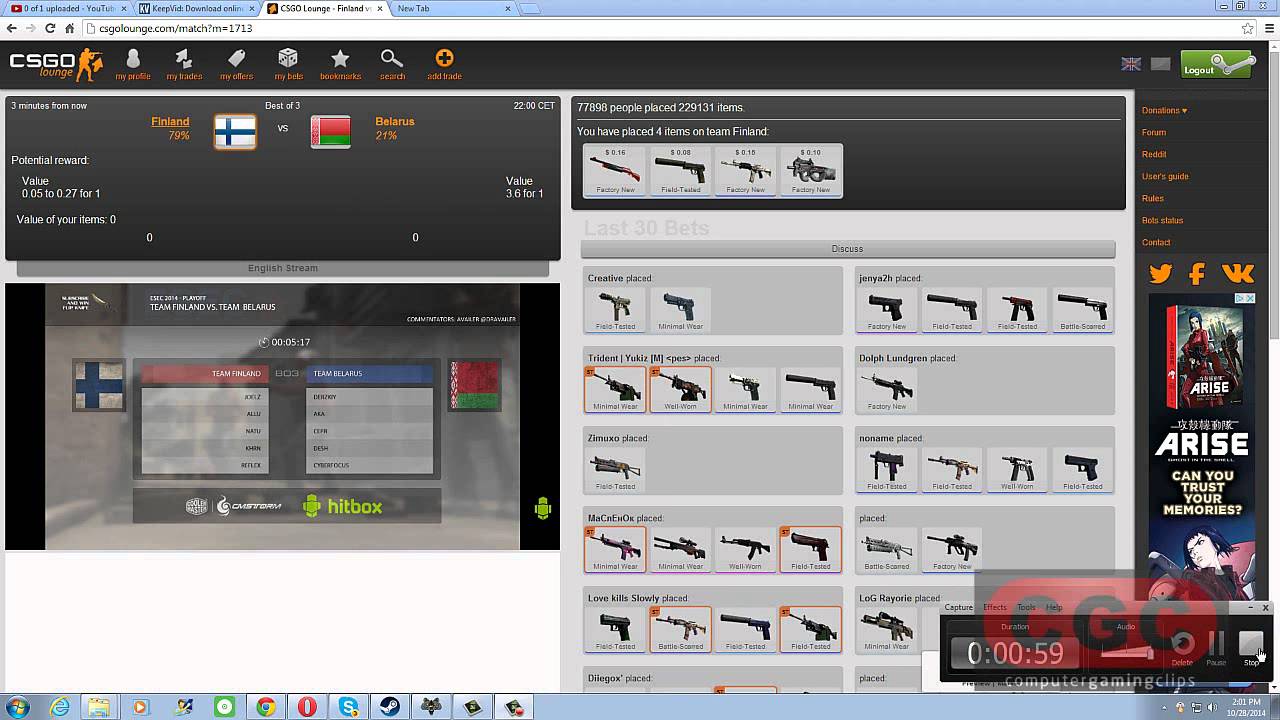Image resolution: width=1280 pixels, height=720 pixels.
Task: Click the Logout button
Action: (1217, 65)
